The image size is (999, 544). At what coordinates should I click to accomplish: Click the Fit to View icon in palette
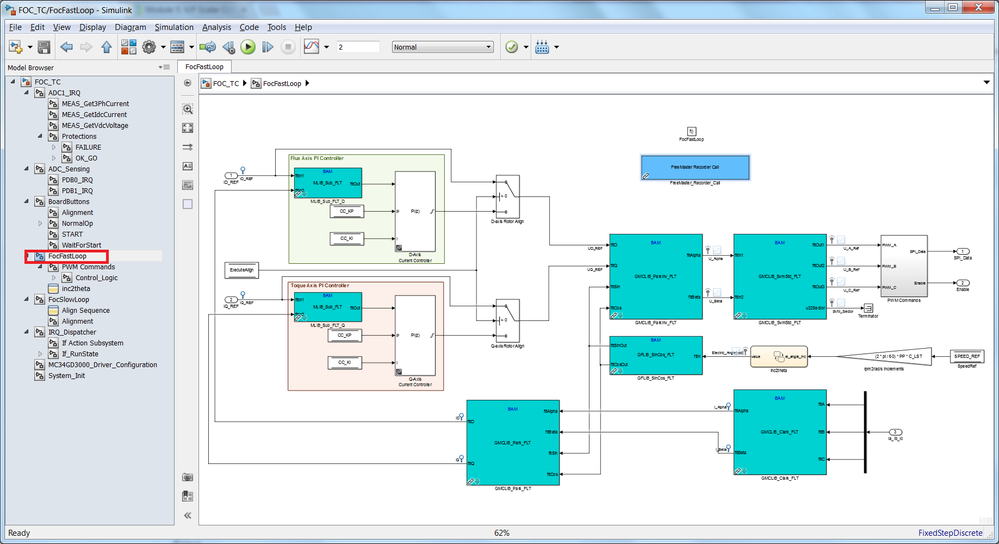[x=187, y=128]
